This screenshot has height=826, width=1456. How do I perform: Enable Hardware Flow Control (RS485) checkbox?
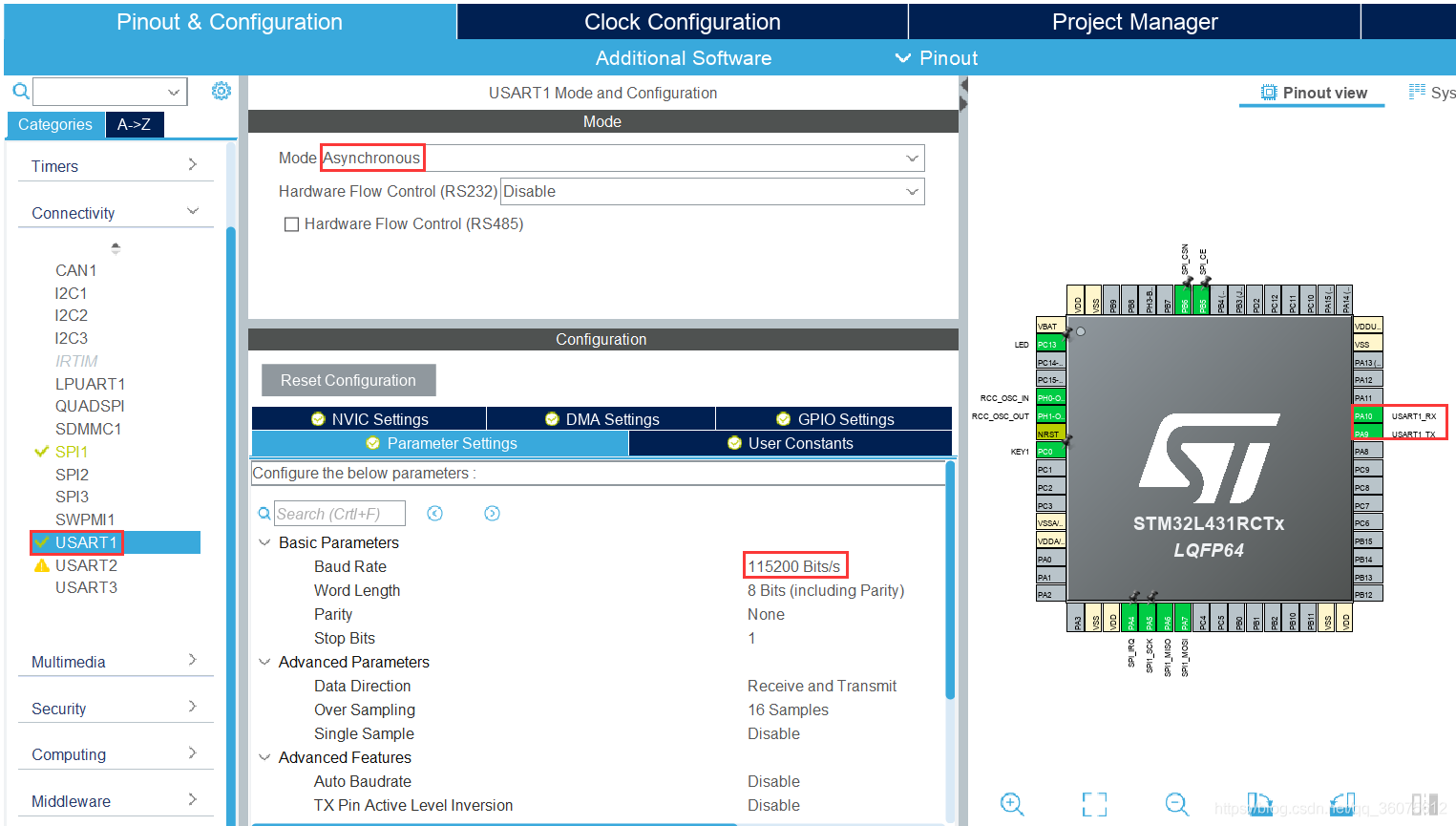(292, 224)
